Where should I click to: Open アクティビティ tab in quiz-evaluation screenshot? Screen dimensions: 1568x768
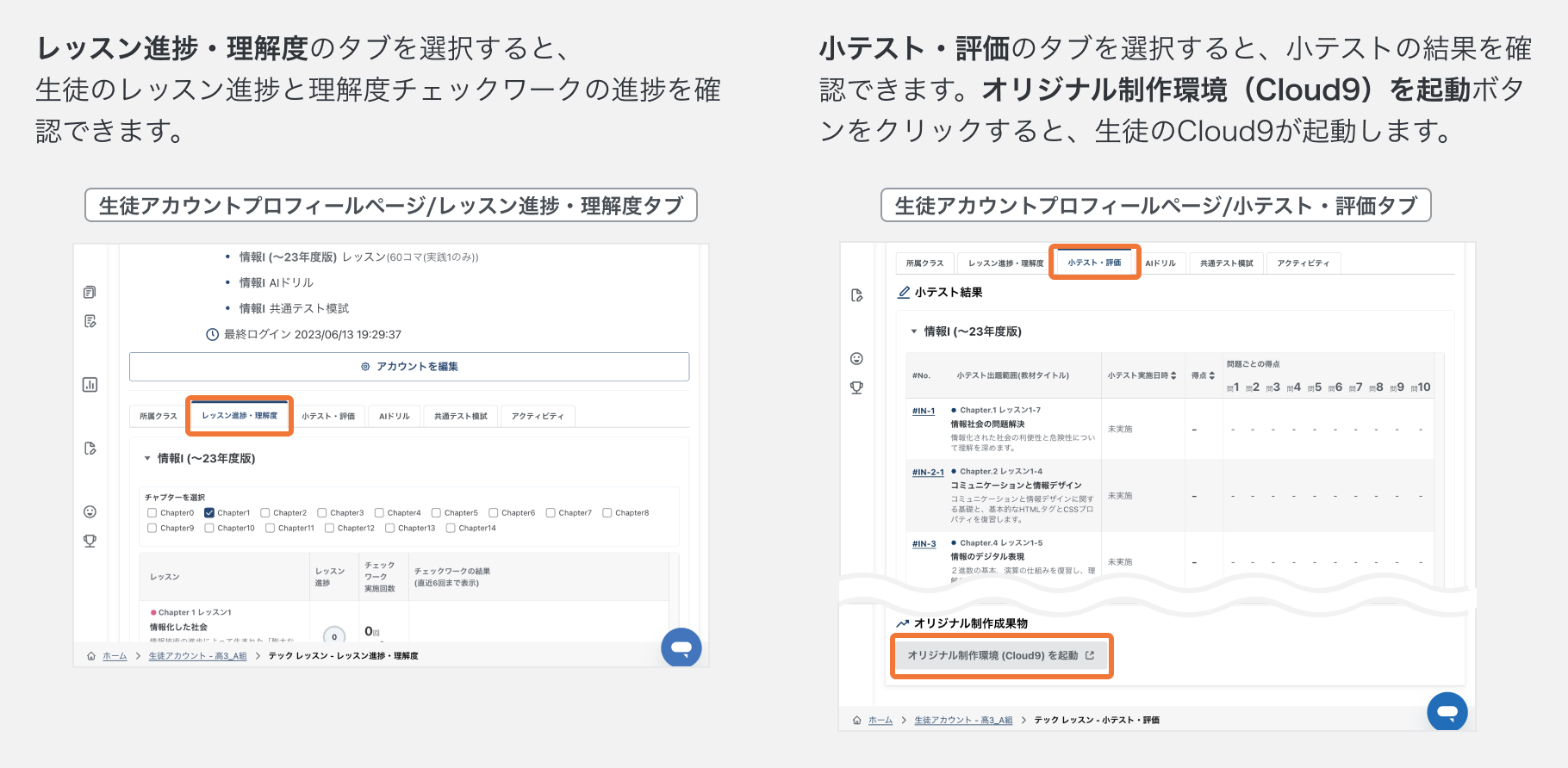tap(1304, 263)
